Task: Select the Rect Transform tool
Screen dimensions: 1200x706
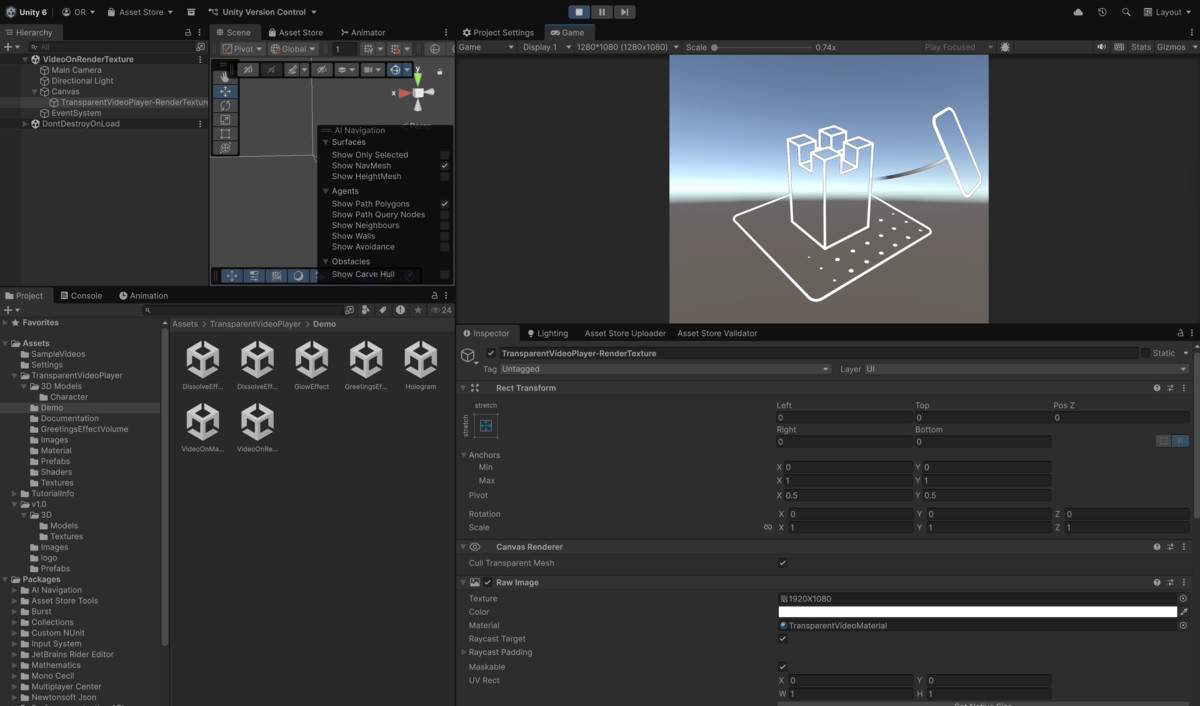Action: (x=225, y=133)
